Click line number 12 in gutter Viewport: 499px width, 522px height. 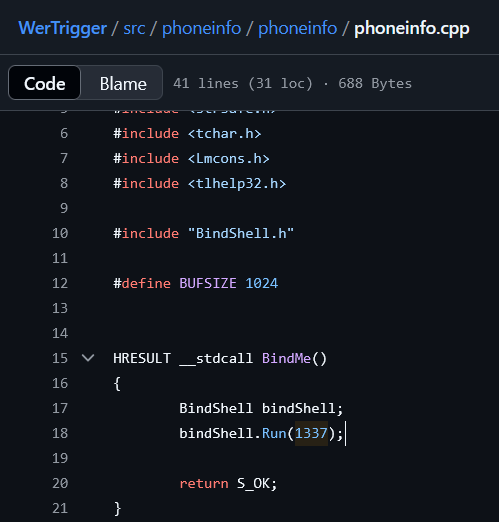click(x=60, y=283)
